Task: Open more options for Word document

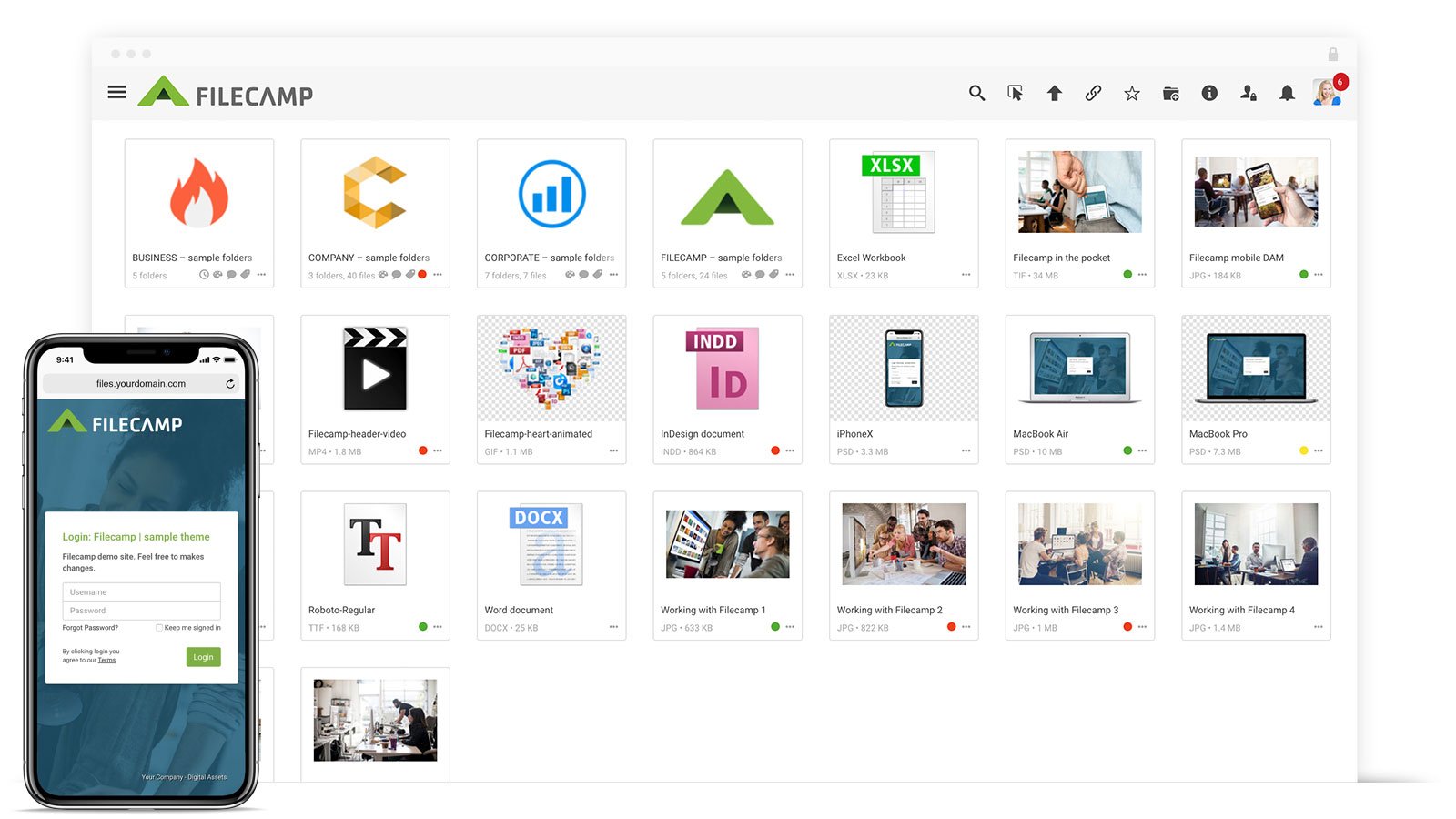Action: pyautogui.click(x=613, y=627)
